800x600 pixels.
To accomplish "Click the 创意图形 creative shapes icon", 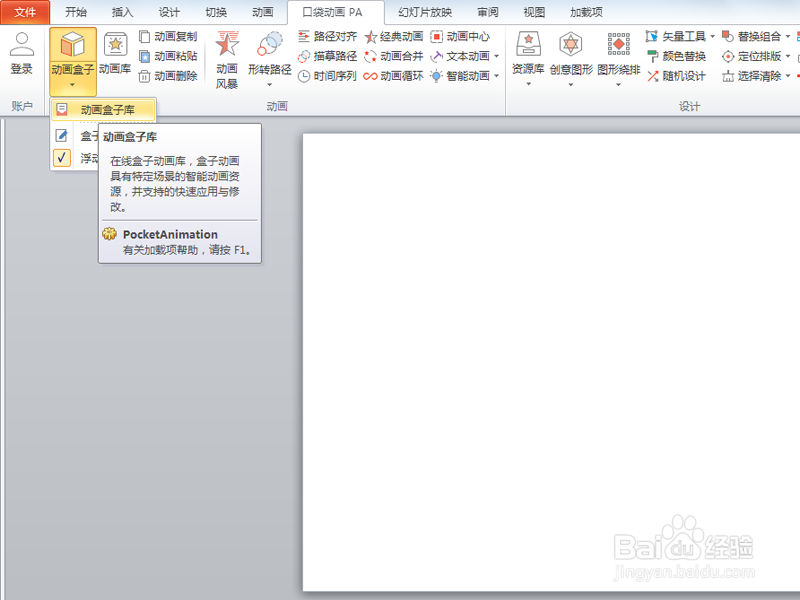I will (571, 44).
